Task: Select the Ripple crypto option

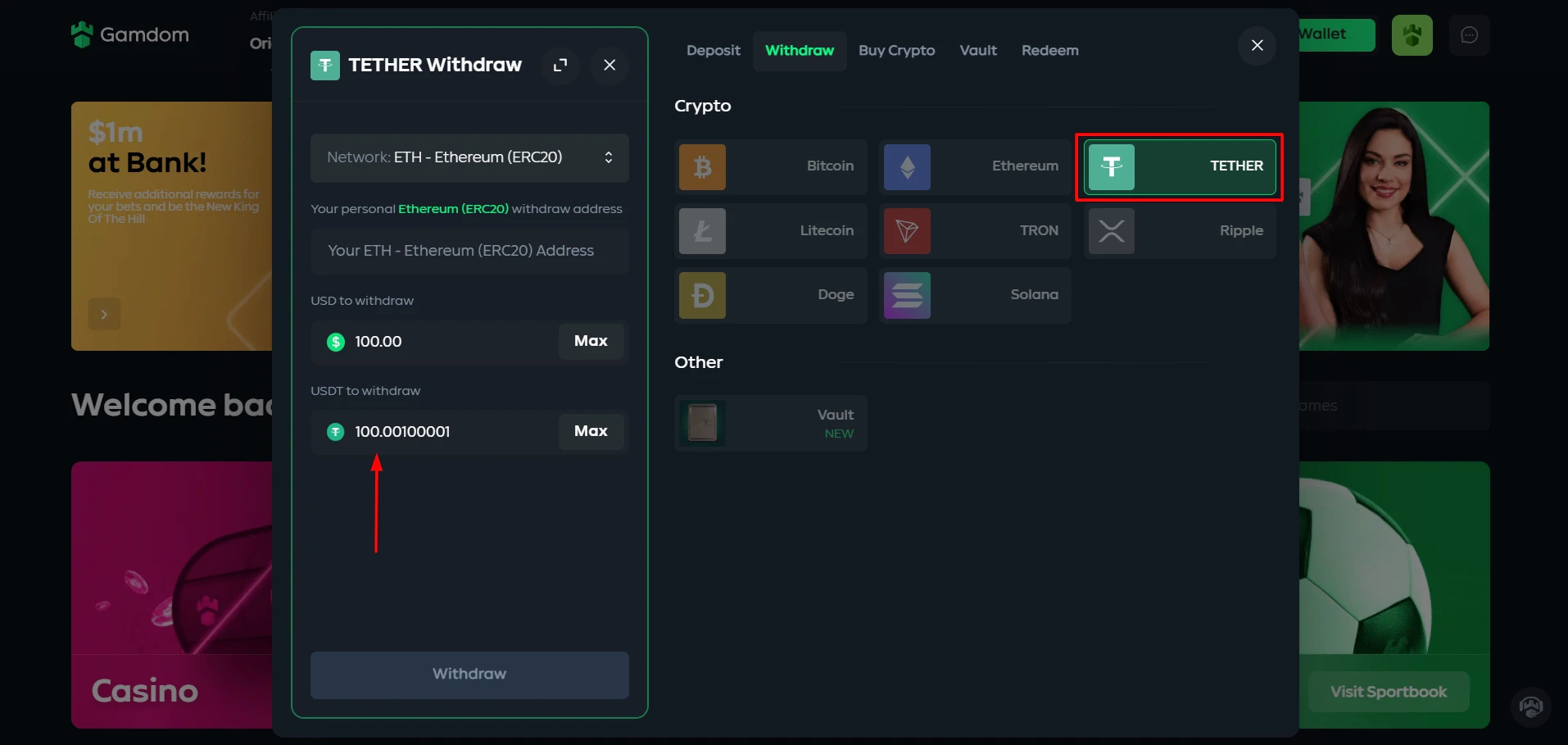Action: tap(1180, 231)
